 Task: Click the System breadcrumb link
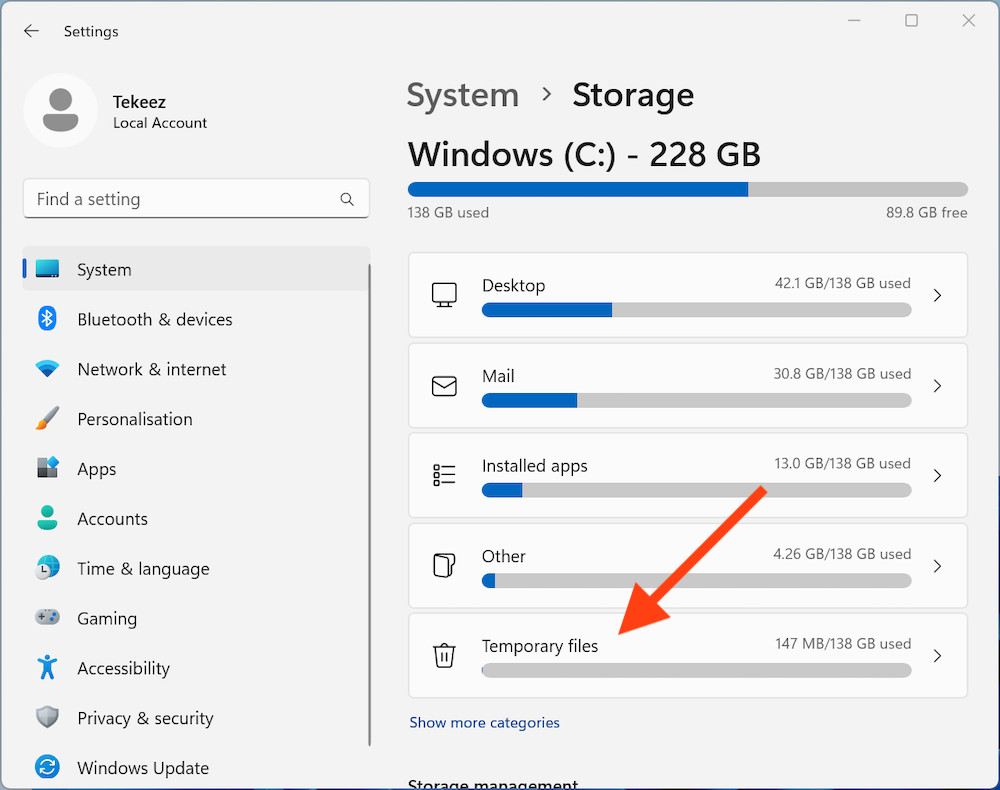pos(463,96)
